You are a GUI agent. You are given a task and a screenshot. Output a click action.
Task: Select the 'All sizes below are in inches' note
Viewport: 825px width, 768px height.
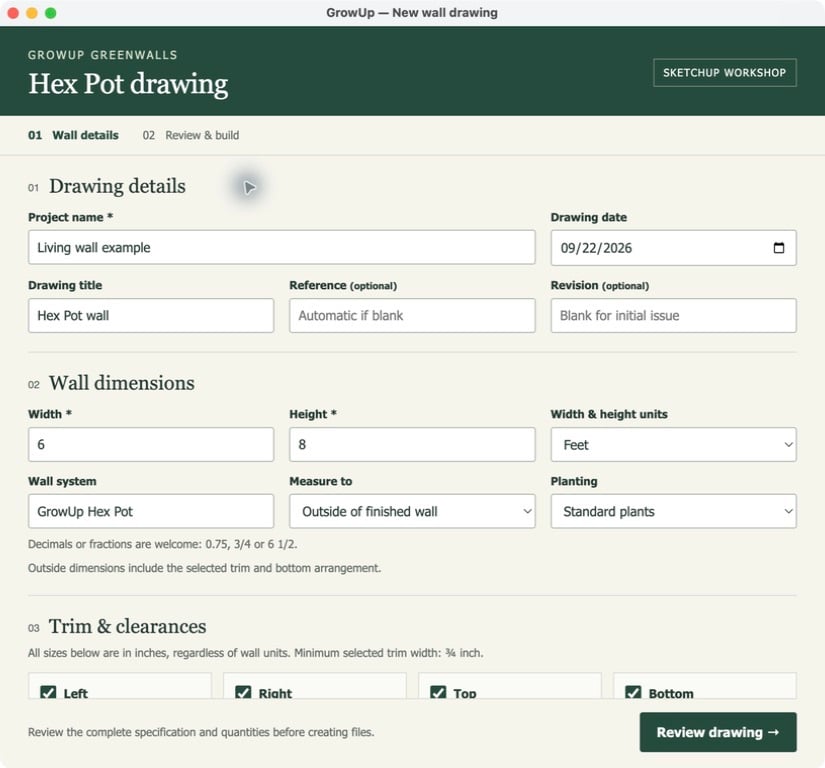coord(255,653)
